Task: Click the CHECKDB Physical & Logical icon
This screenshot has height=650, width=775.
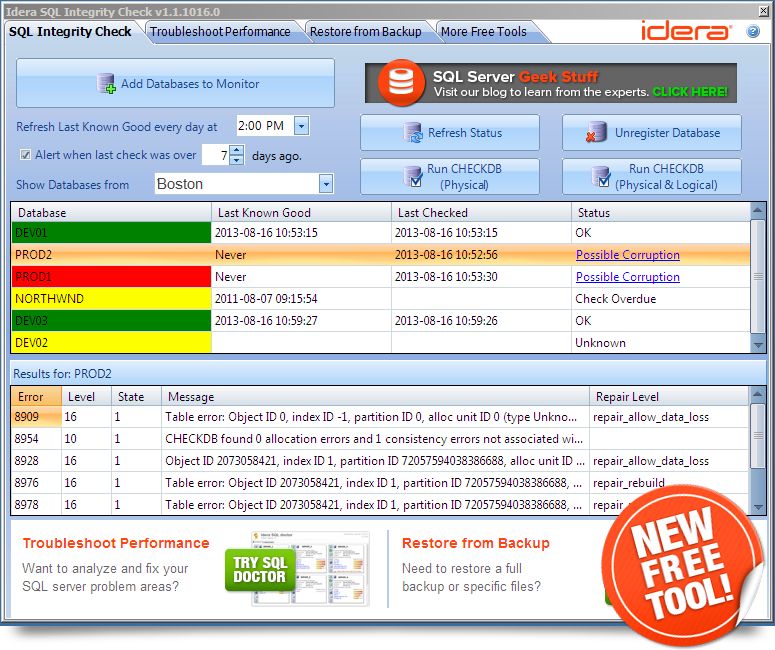Action: [601, 176]
